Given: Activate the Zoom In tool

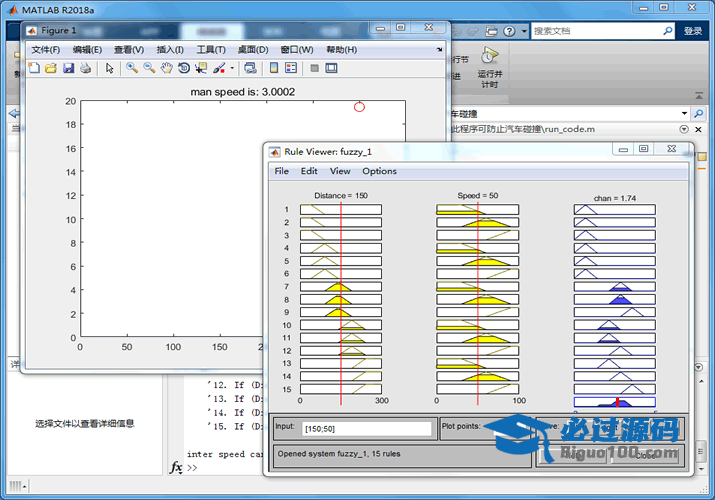Looking at the screenshot, I should pos(132,68).
